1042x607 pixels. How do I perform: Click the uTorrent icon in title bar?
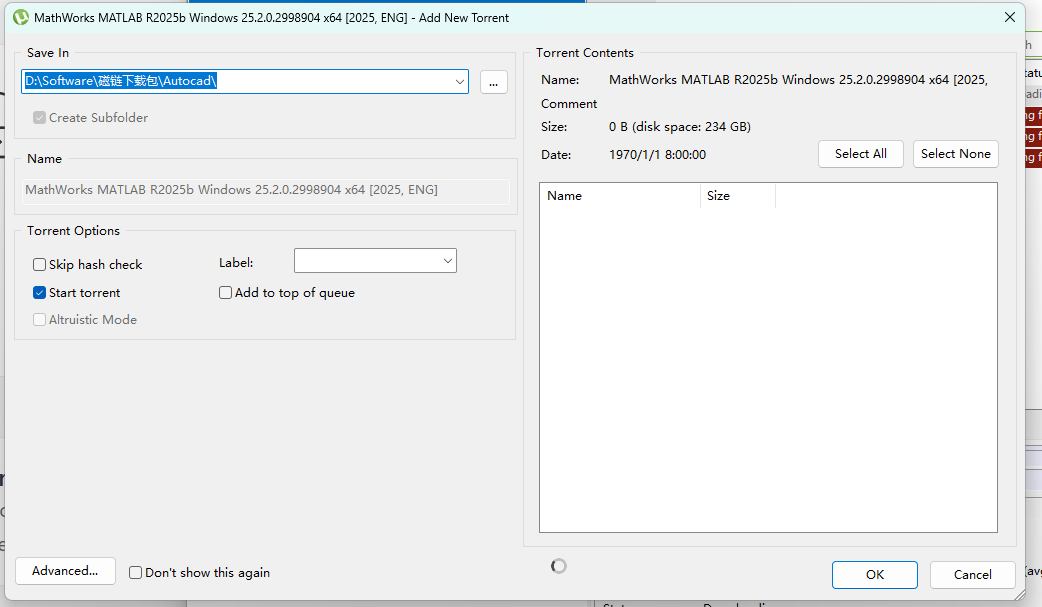click(21, 17)
